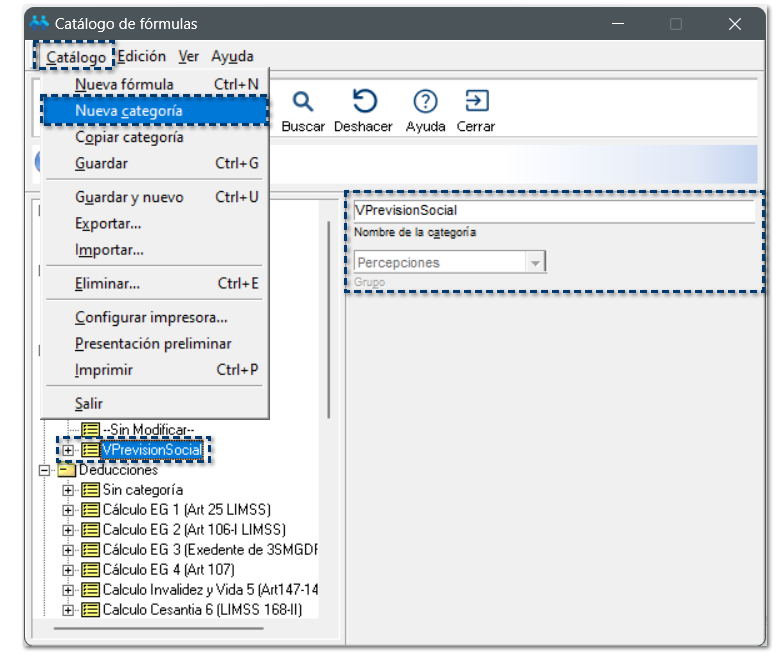Open Ayuda help icon in toolbar
The width and height of the screenshot is (776, 655).
tap(426, 102)
